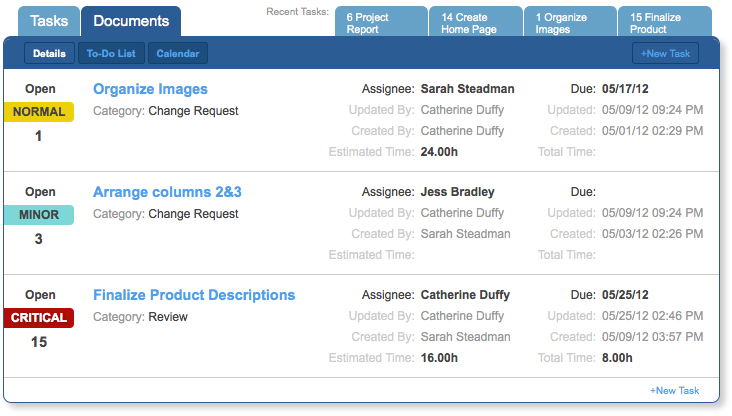
Task: Switch to To-Do List view
Action: click(x=111, y=54)
